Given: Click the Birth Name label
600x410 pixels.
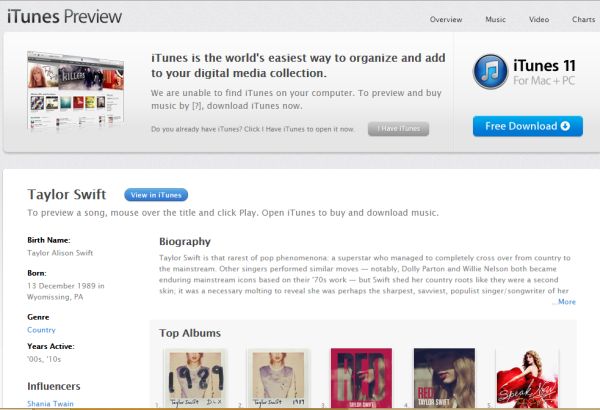Looking at the screenshot, I should (x=49, y=240).
